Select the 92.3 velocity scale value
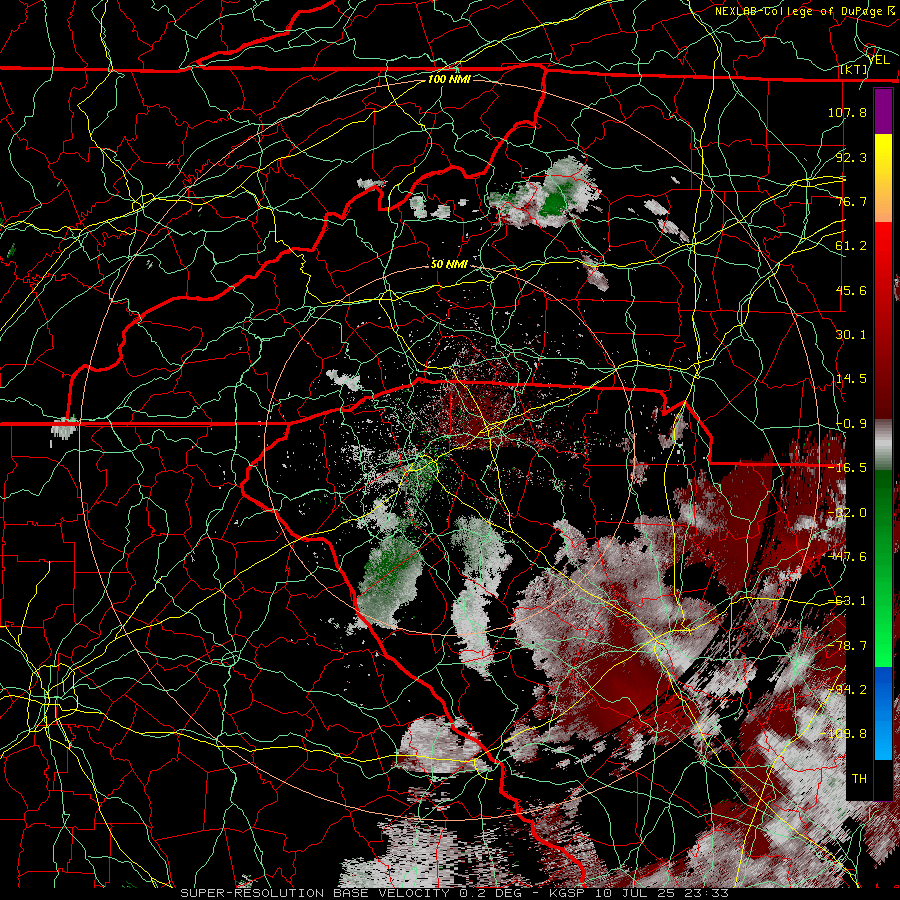 (851, 157)
